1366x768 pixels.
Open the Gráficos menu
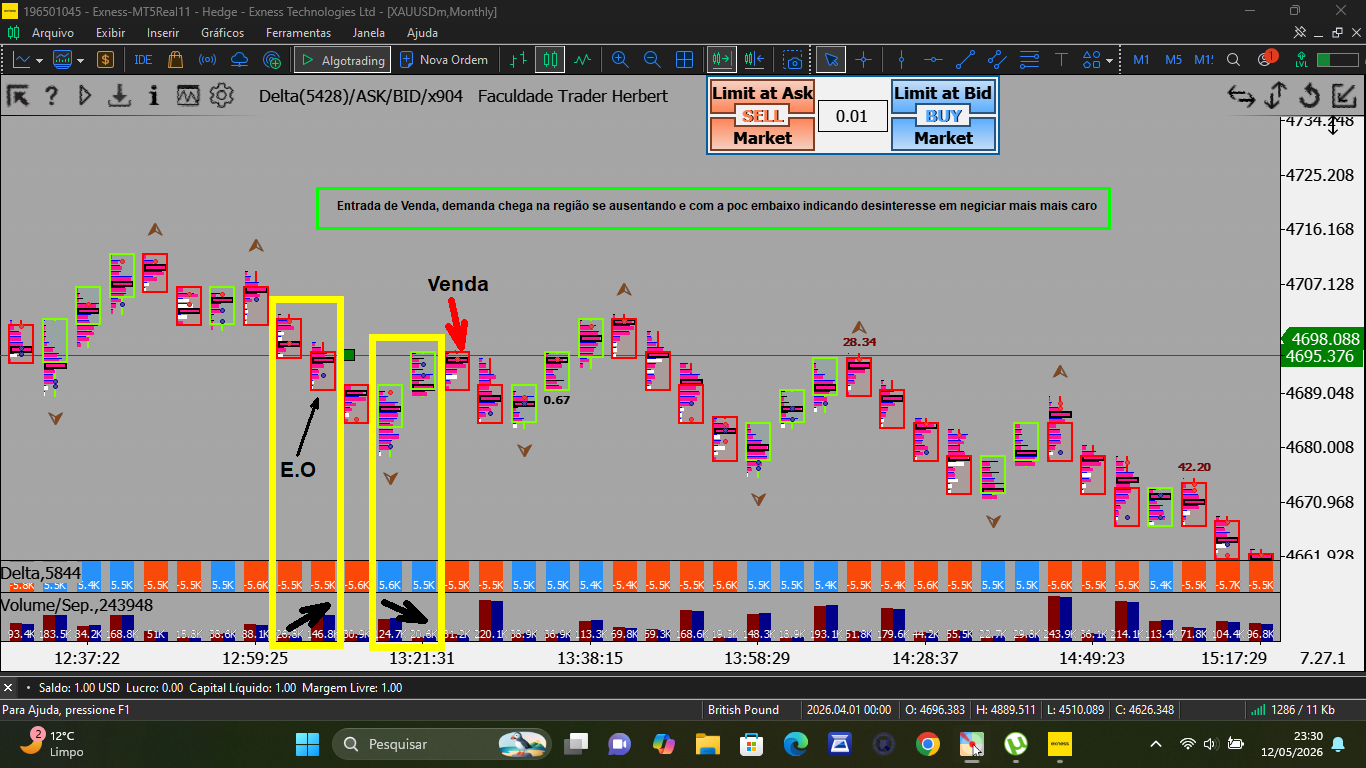click(x=222, y=33)
